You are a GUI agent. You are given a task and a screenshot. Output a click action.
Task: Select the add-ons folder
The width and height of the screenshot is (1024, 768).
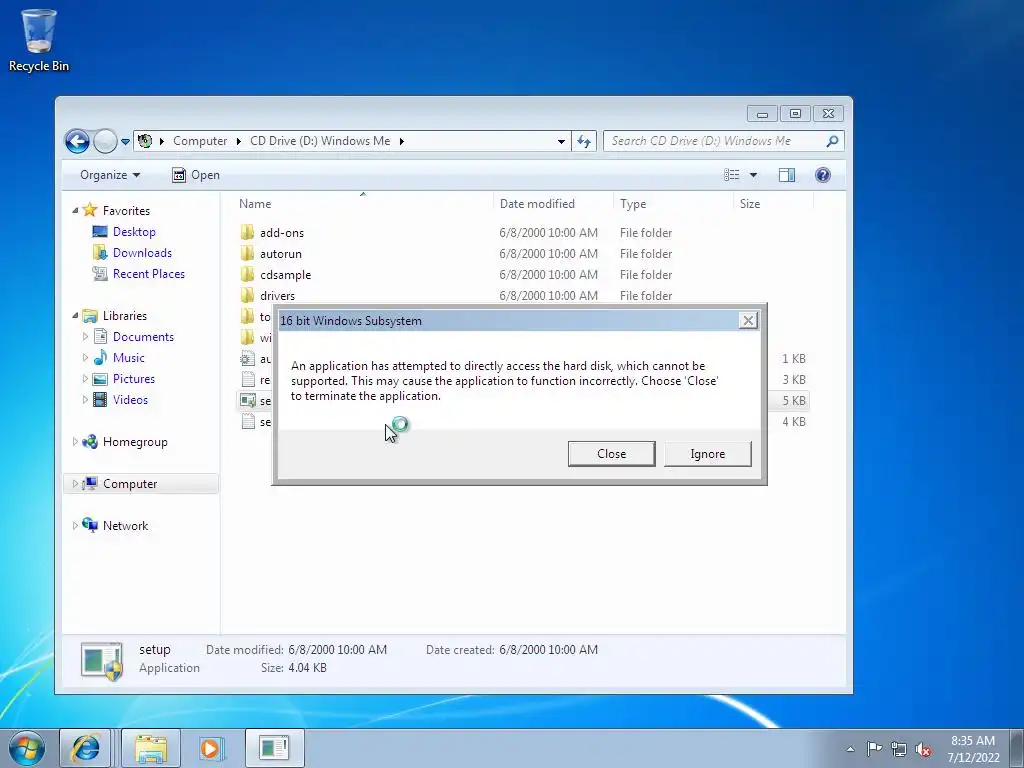(281, 233)
